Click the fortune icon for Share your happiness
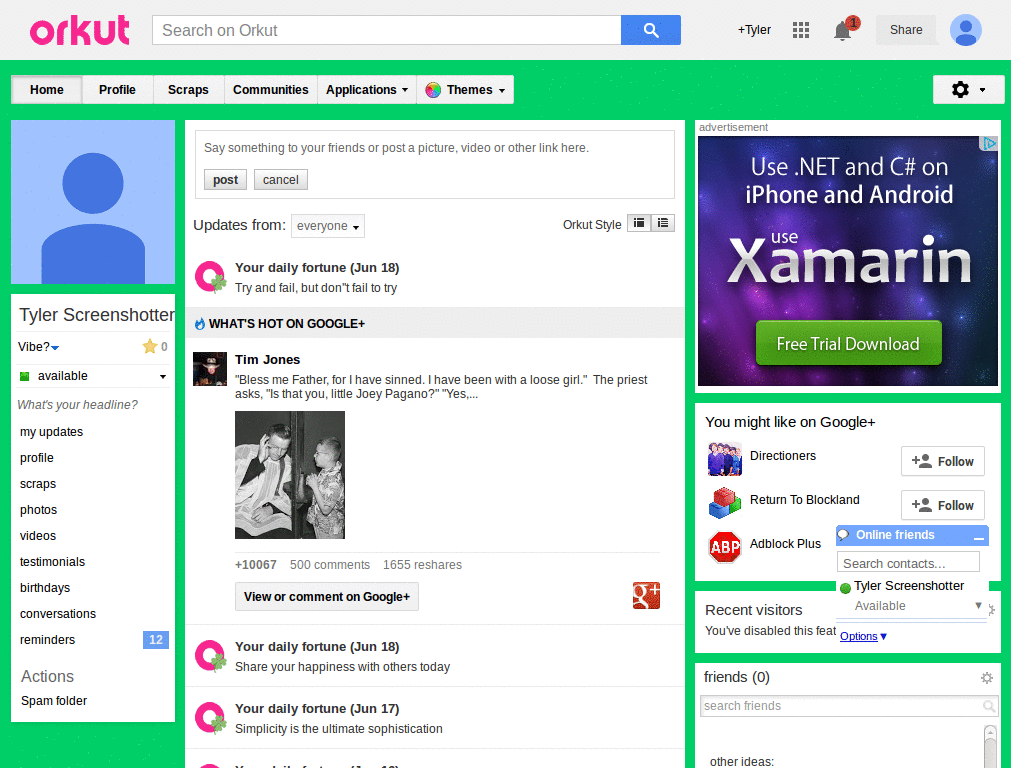 pyautogui.click(x=210, y=656)
